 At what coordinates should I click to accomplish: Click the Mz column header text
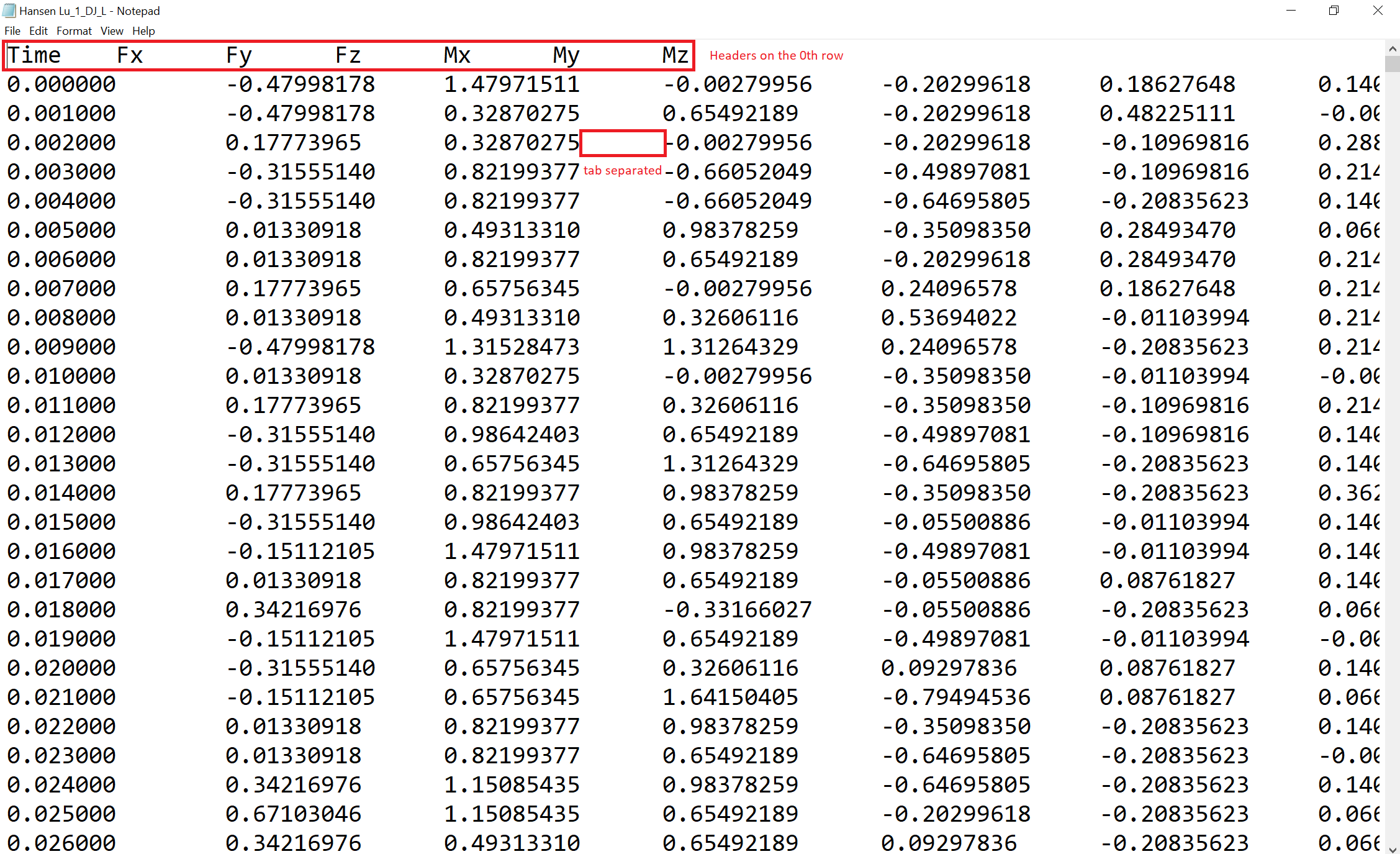675,55
